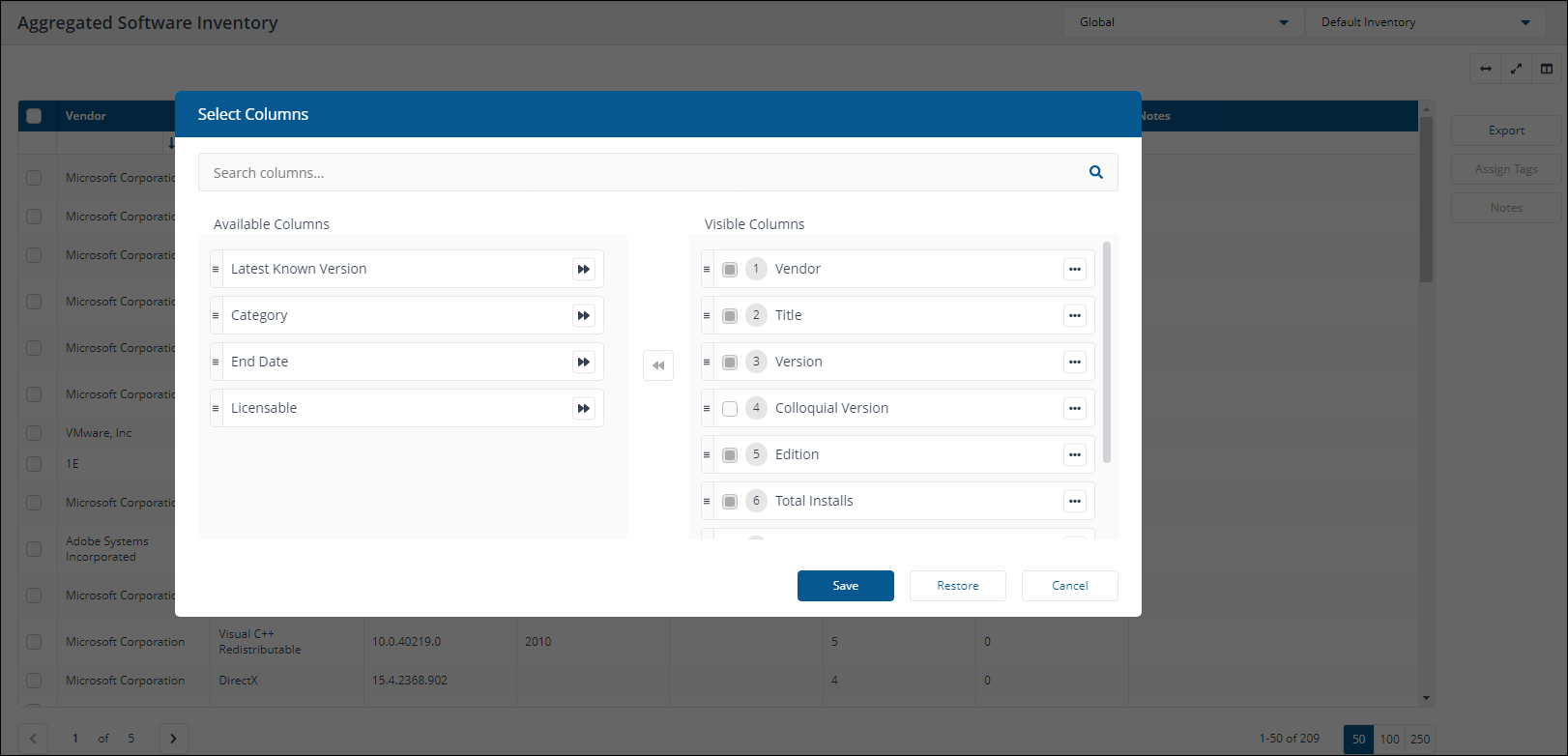This screenshot has height=756, width=1568.
Task: Open the Version column options menu
Action: click(1074, 362)
